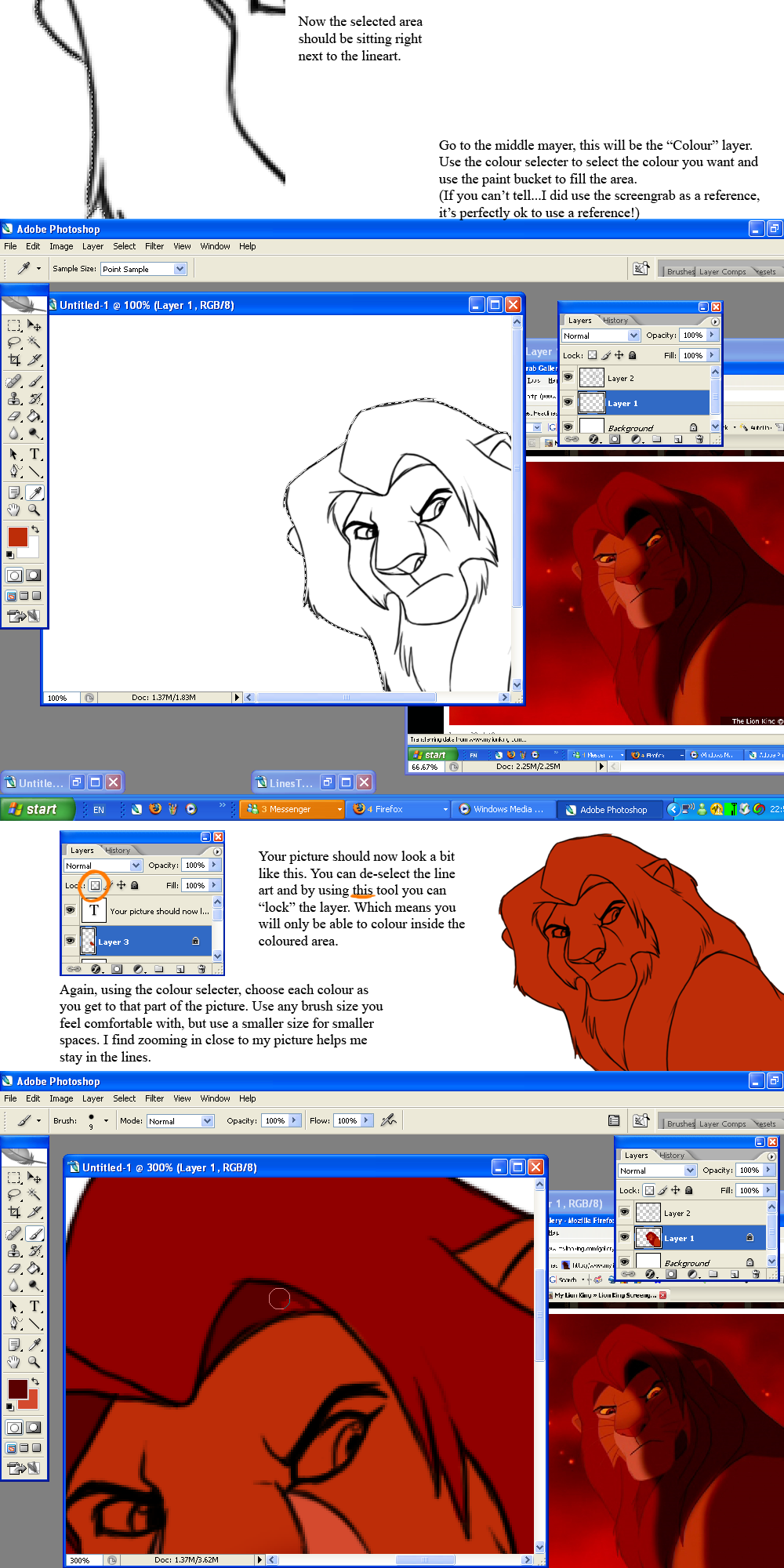This screenshot has width=784, height=1568.
Task: Choose the Move tool in the upper toolbox
Action: (34, 325)
